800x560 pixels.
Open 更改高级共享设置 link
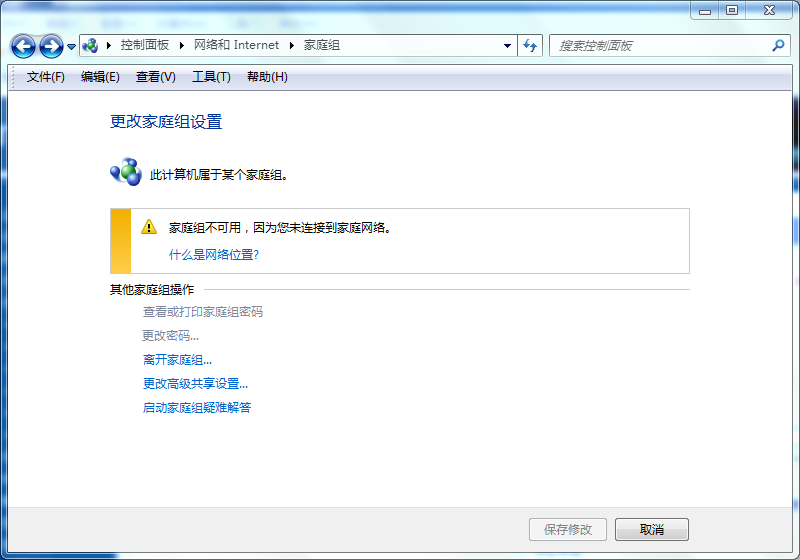pos(195,384)
